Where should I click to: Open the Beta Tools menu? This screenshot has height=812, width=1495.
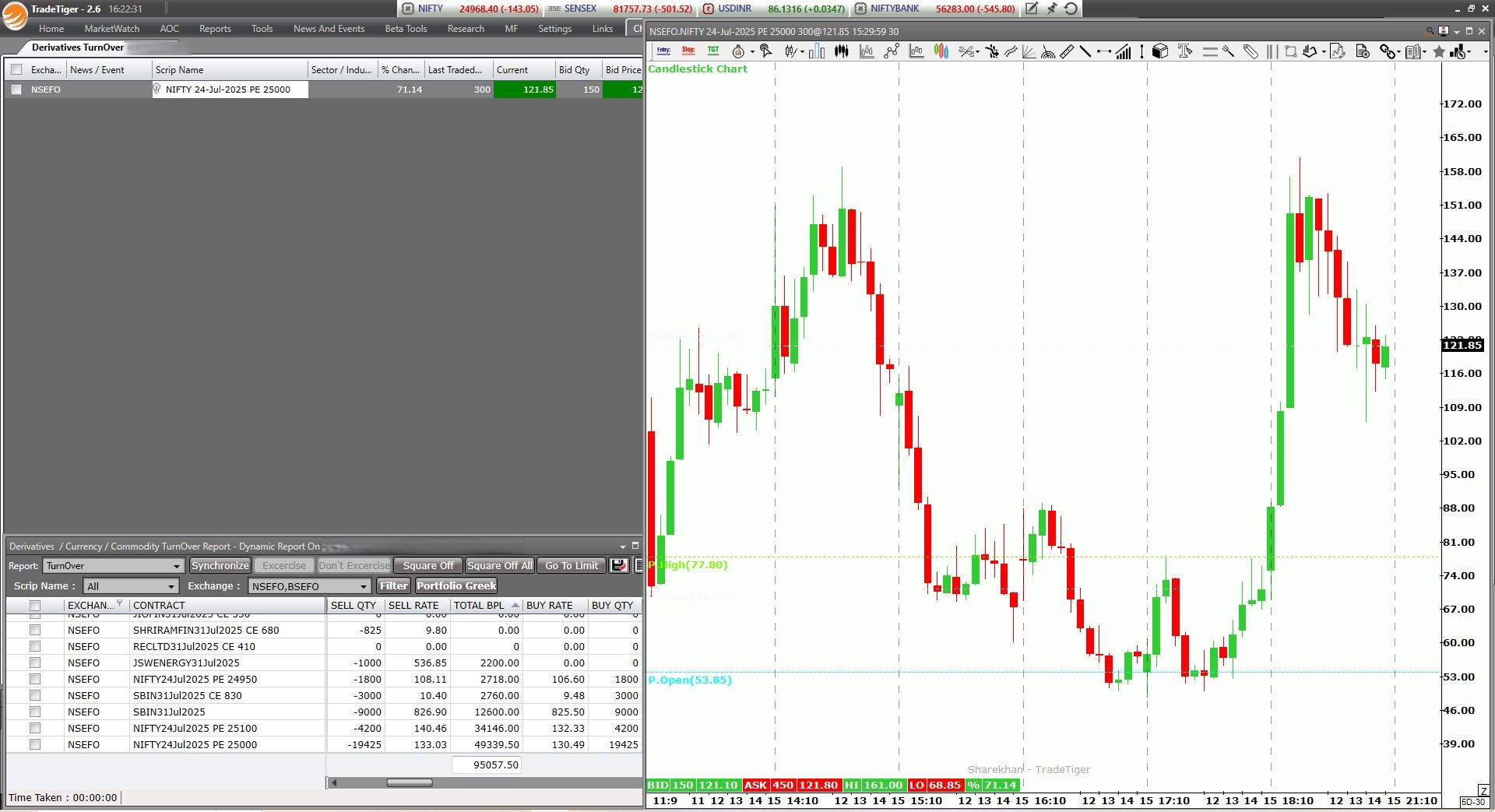pos(406,29)
